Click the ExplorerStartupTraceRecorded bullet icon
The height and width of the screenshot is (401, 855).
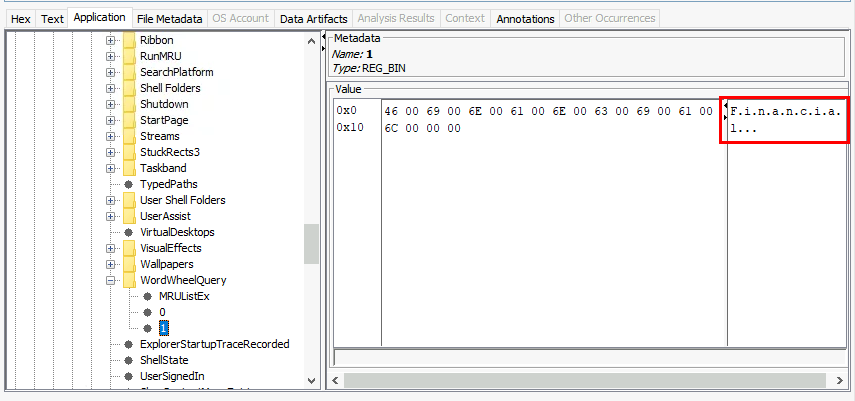tap(129, 344)
